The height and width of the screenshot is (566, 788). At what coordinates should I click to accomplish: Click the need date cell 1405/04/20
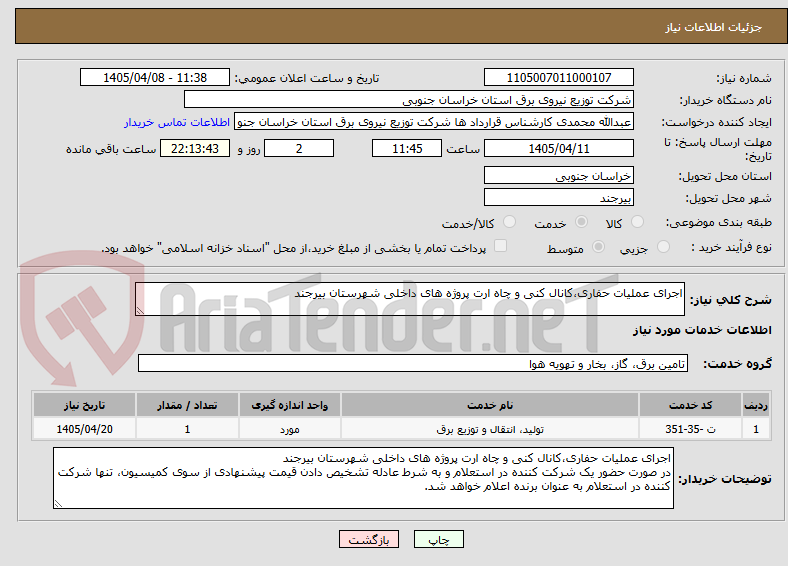(84, 429)
